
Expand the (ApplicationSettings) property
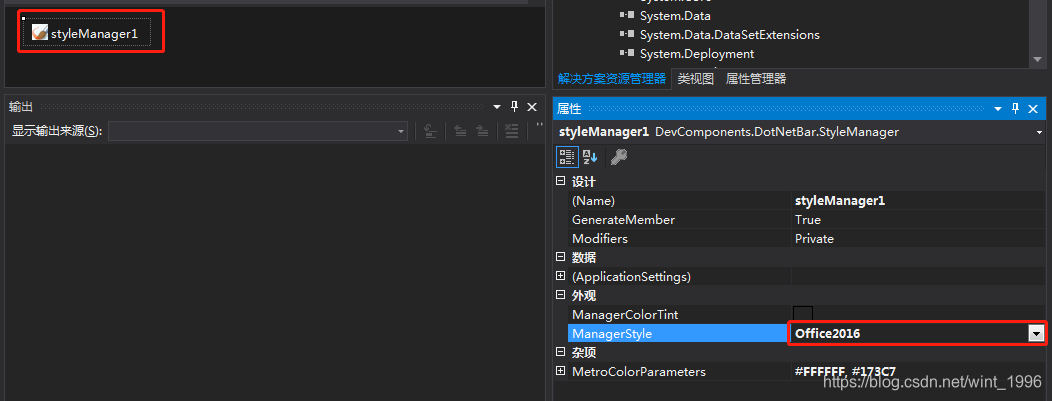(x=560, y=276)
